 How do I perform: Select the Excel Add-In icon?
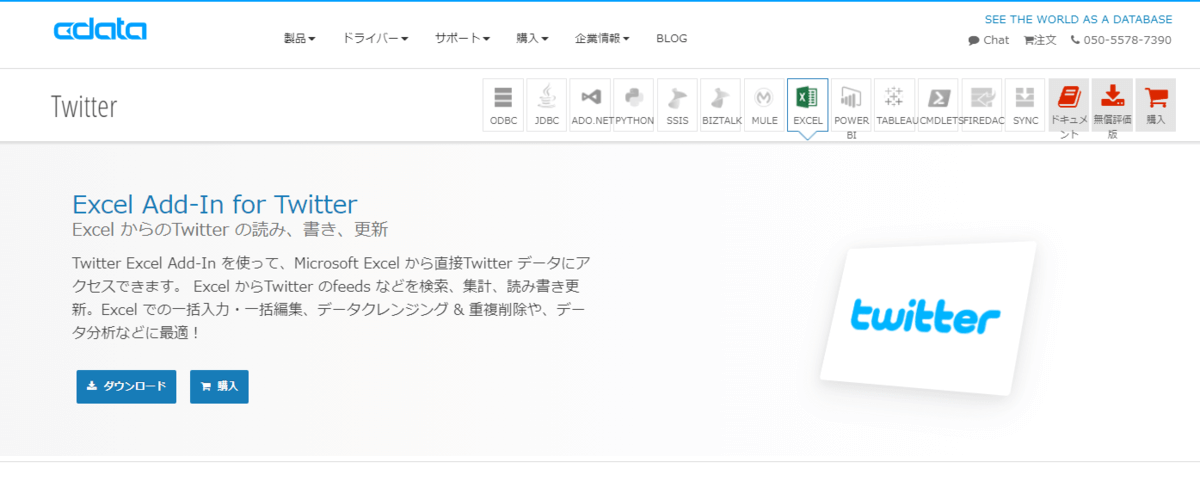point(807,105)
